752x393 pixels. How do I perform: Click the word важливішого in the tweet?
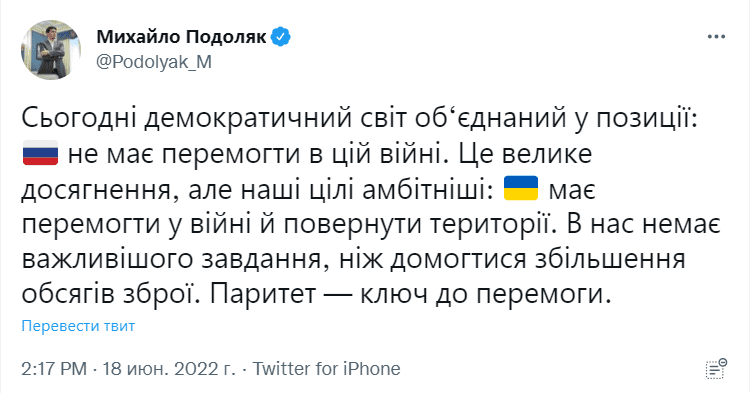coord(107,260)
